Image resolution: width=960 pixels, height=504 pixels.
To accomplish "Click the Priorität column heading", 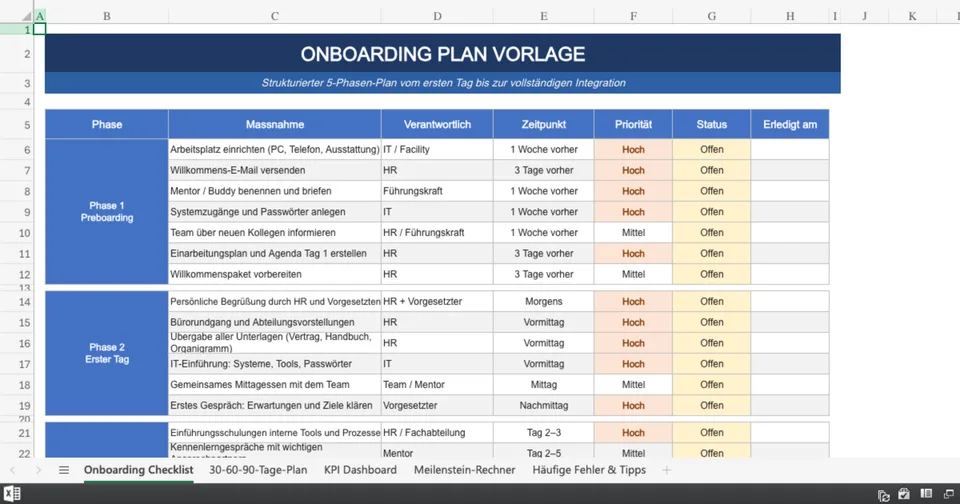I will tap(633, 124).
